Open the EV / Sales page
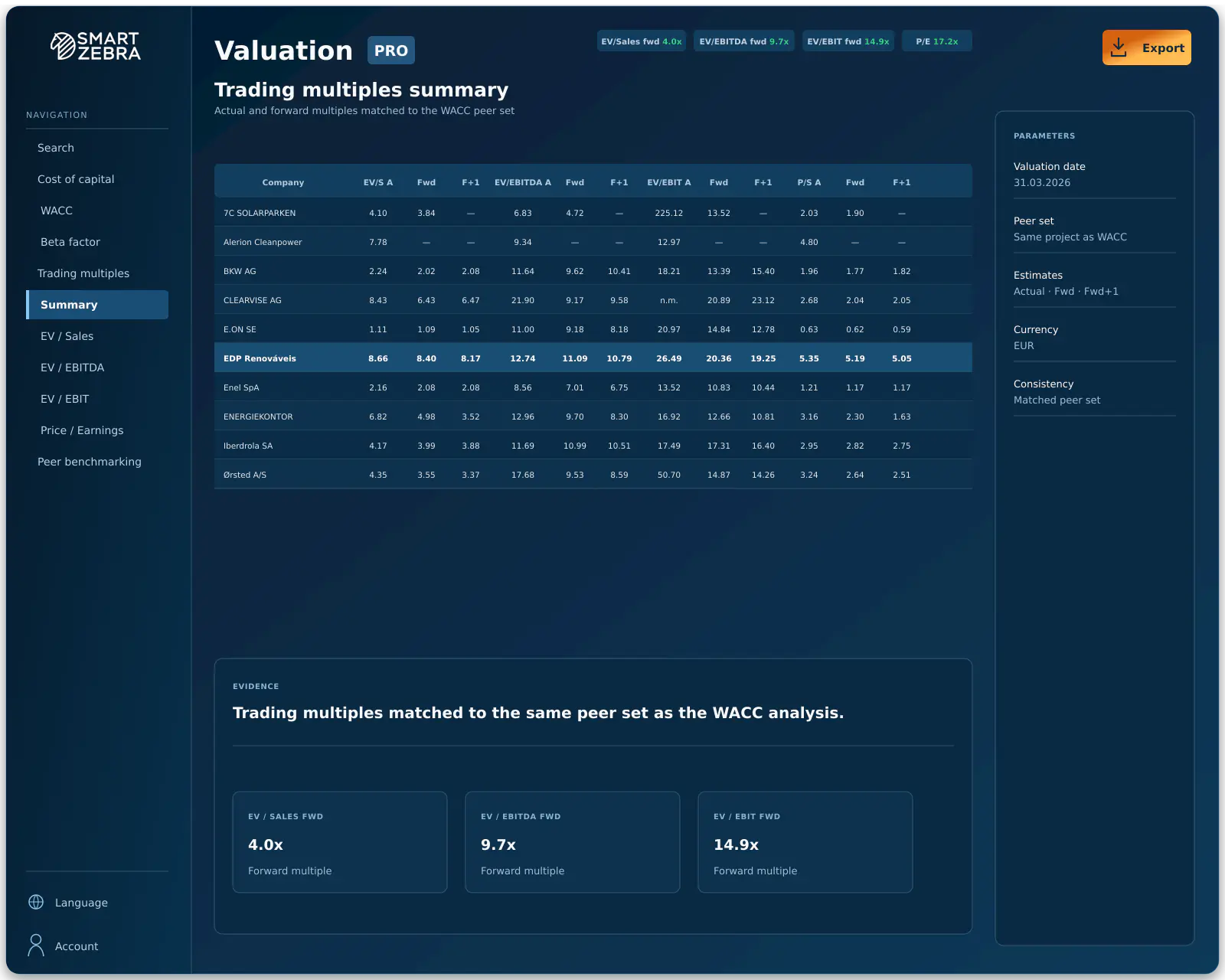Image resolution: width=1225 pixels, height=980 pixels. [x=97, y=336]
